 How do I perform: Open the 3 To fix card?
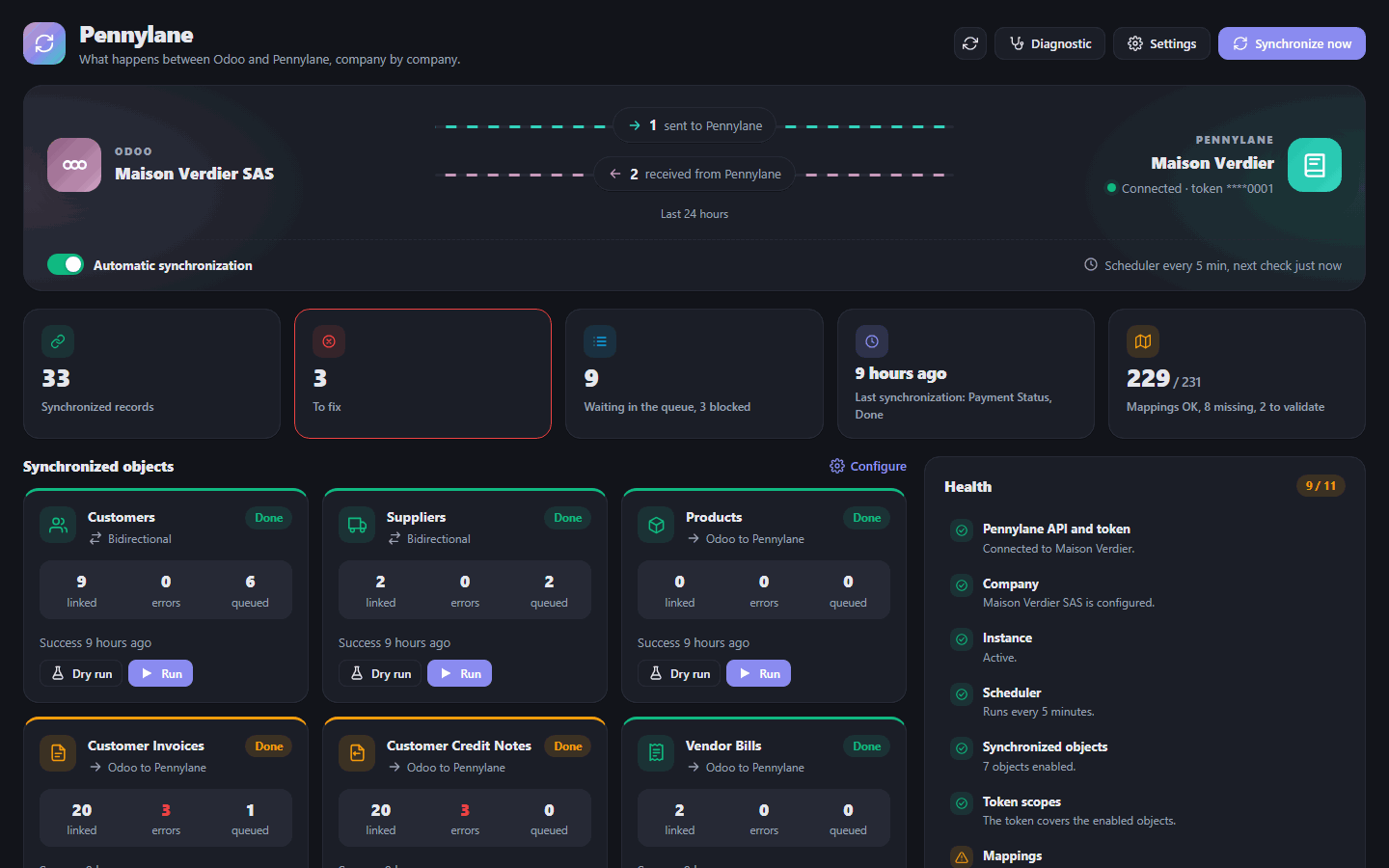(x=422, y=373)
